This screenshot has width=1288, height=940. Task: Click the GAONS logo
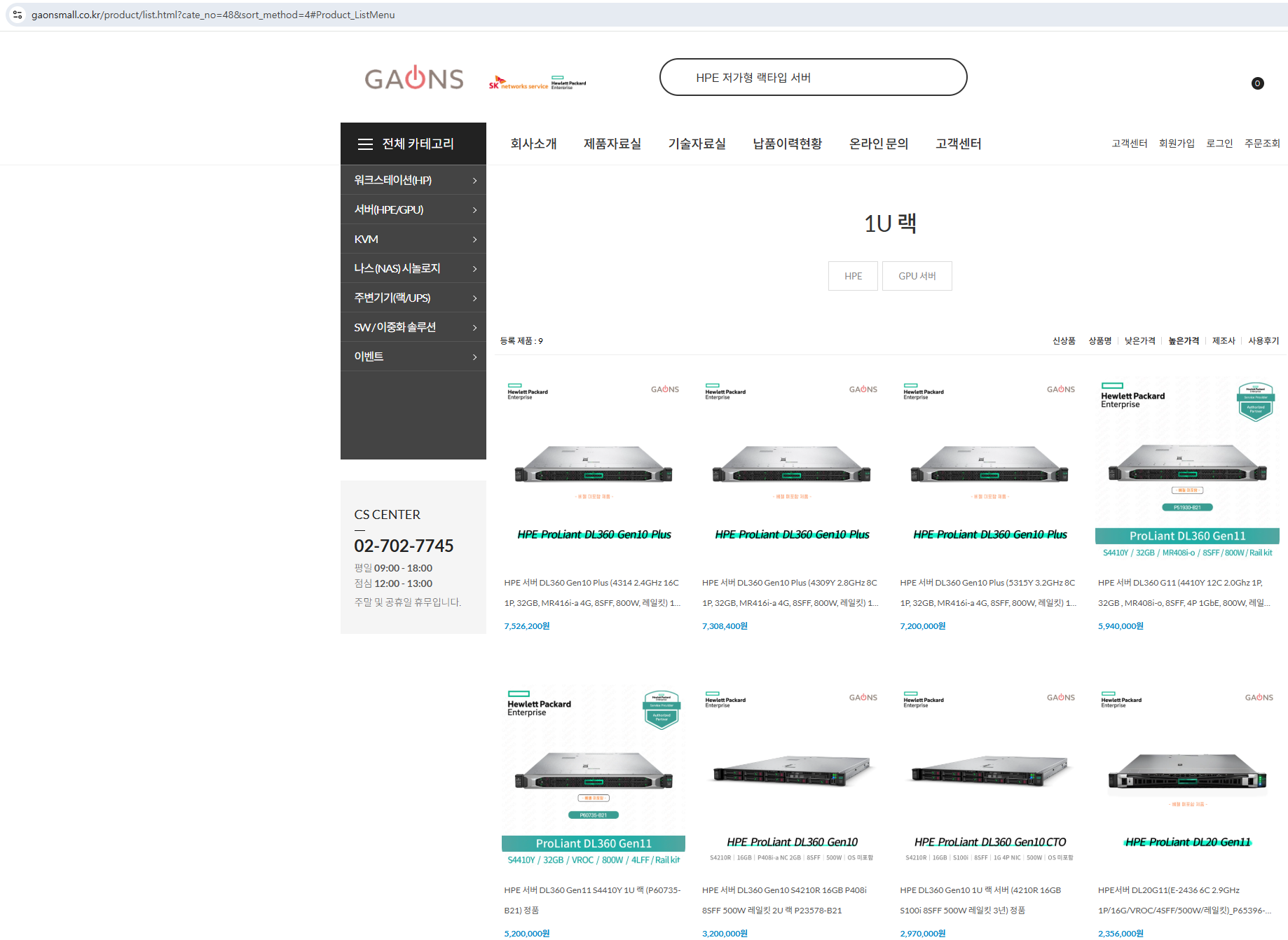413,78
